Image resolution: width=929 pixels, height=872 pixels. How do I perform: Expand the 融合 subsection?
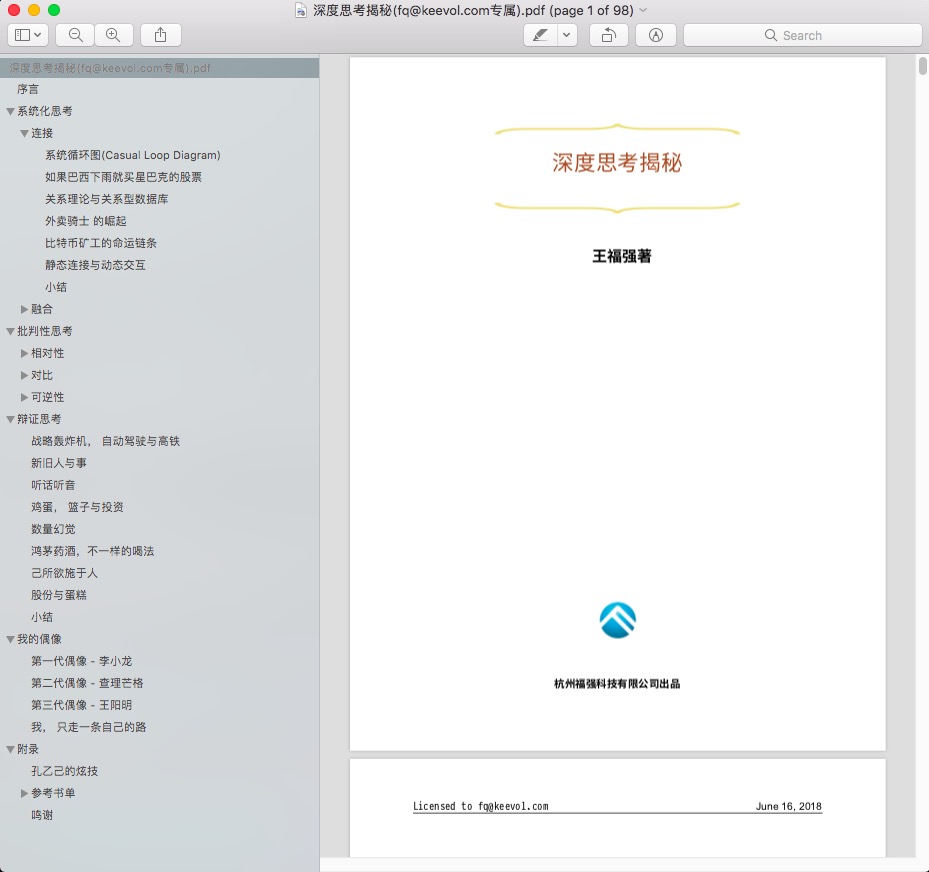tap(24, 309)
